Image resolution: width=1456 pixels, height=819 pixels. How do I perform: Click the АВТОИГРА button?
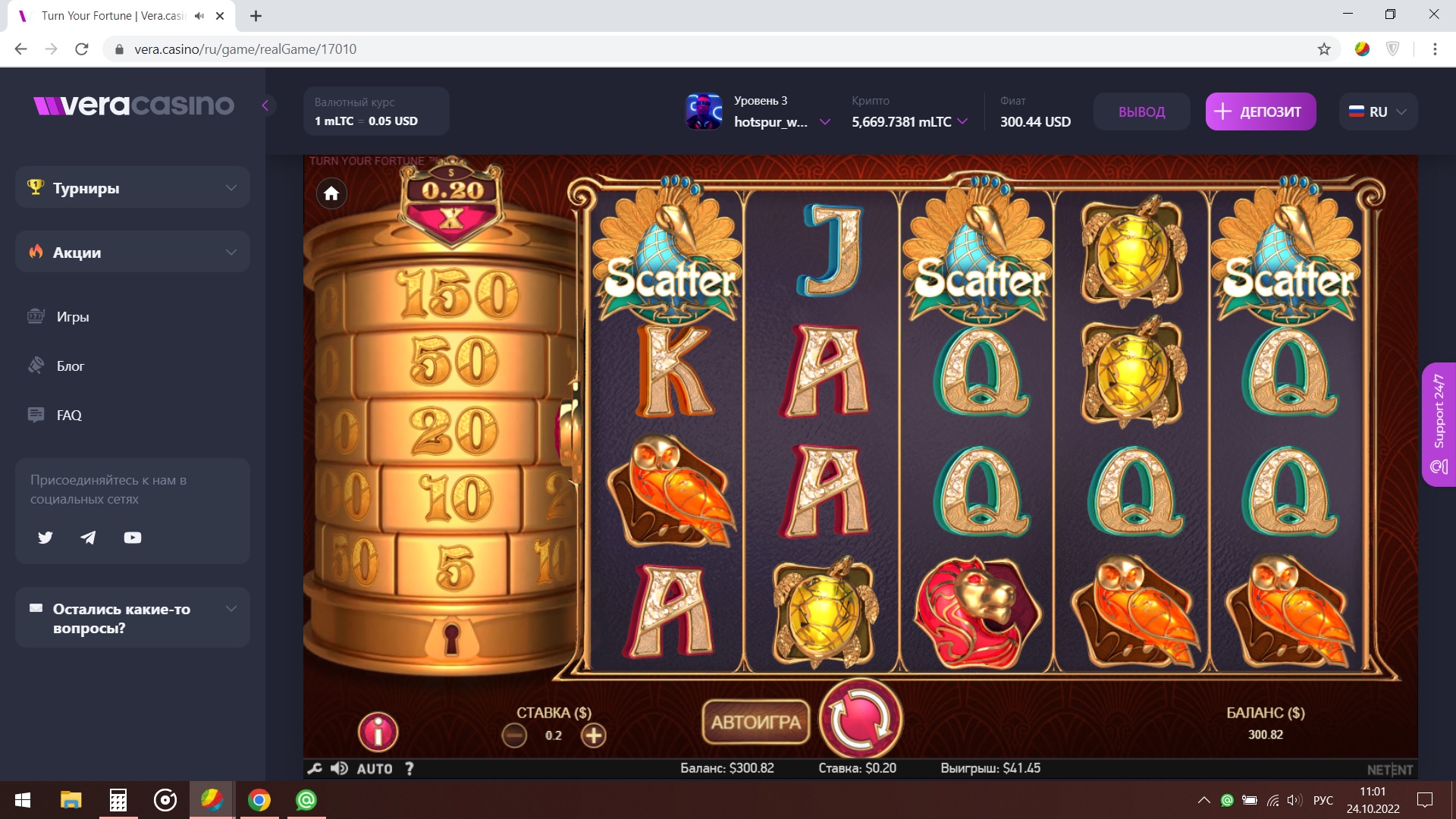[x=755, y=722]
